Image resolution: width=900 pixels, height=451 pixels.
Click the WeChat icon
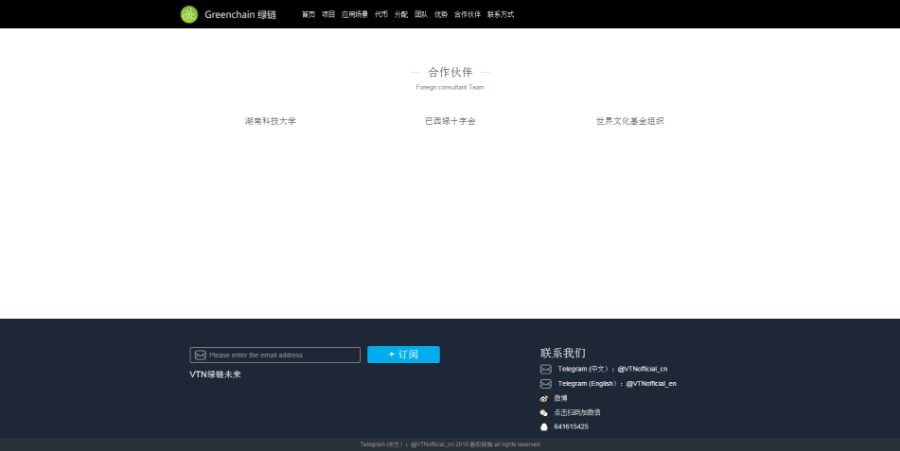(x=544, y=413)
